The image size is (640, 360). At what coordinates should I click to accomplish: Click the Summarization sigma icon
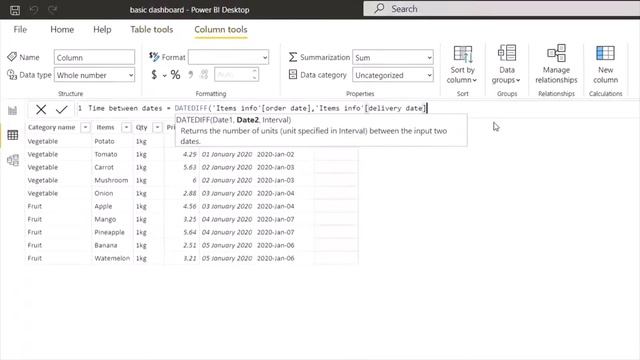click(293, 57)
